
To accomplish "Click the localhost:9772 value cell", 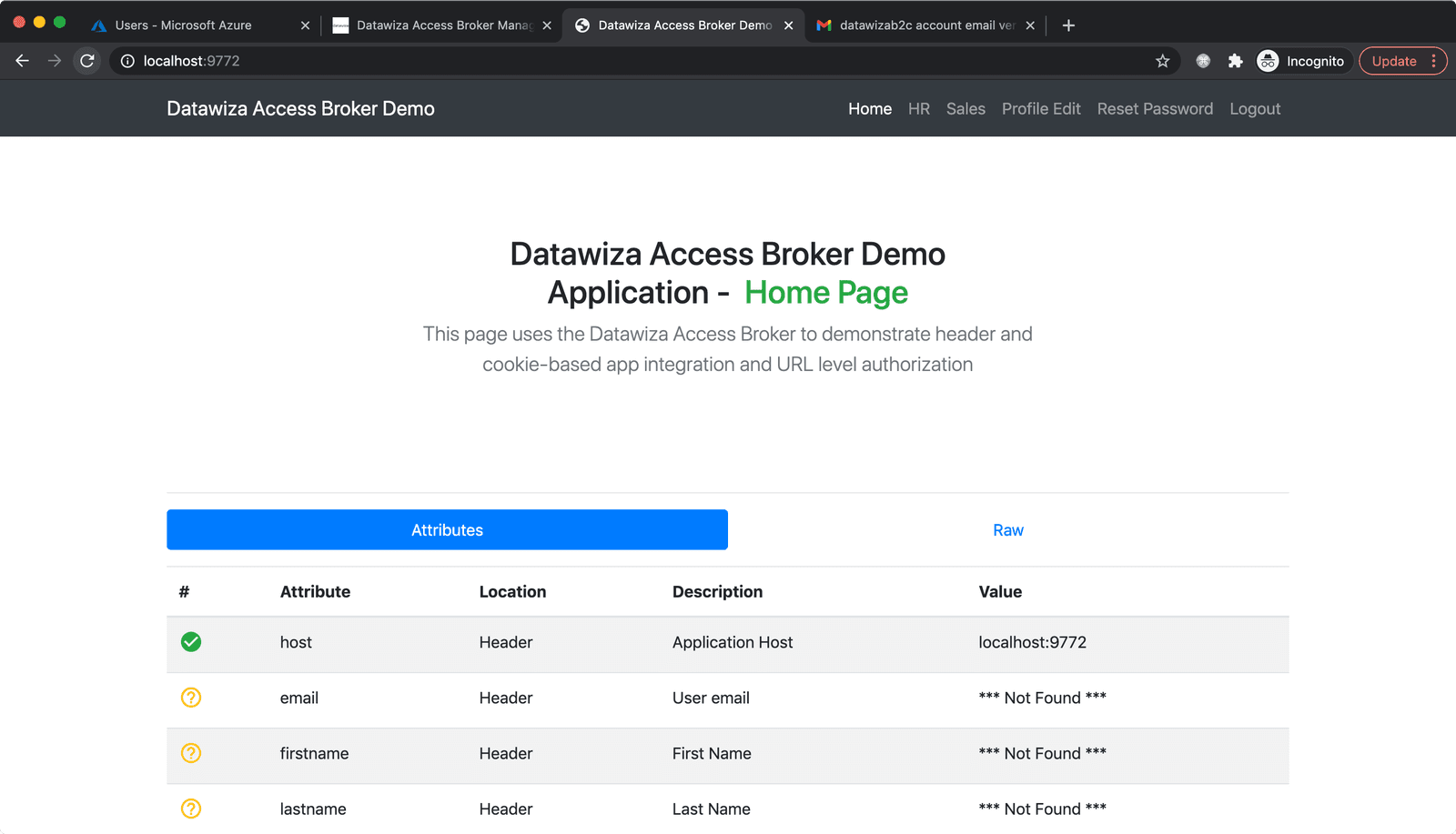I will coord(1032,642).
